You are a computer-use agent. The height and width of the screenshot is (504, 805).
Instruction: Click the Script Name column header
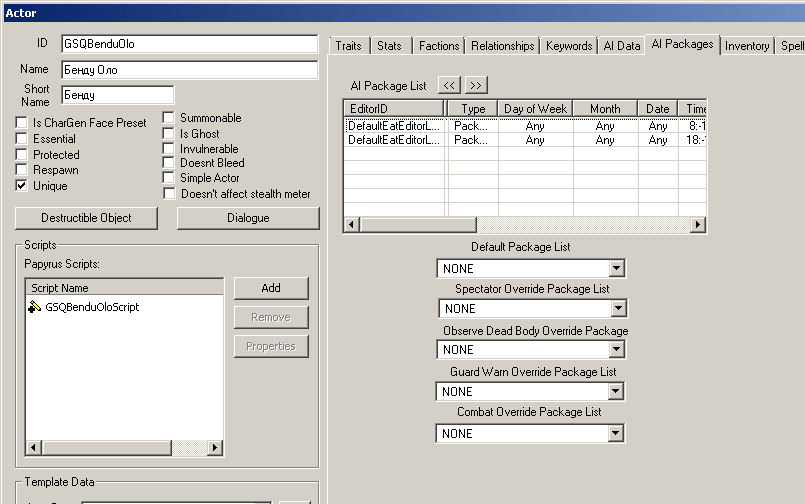[124, 288]
